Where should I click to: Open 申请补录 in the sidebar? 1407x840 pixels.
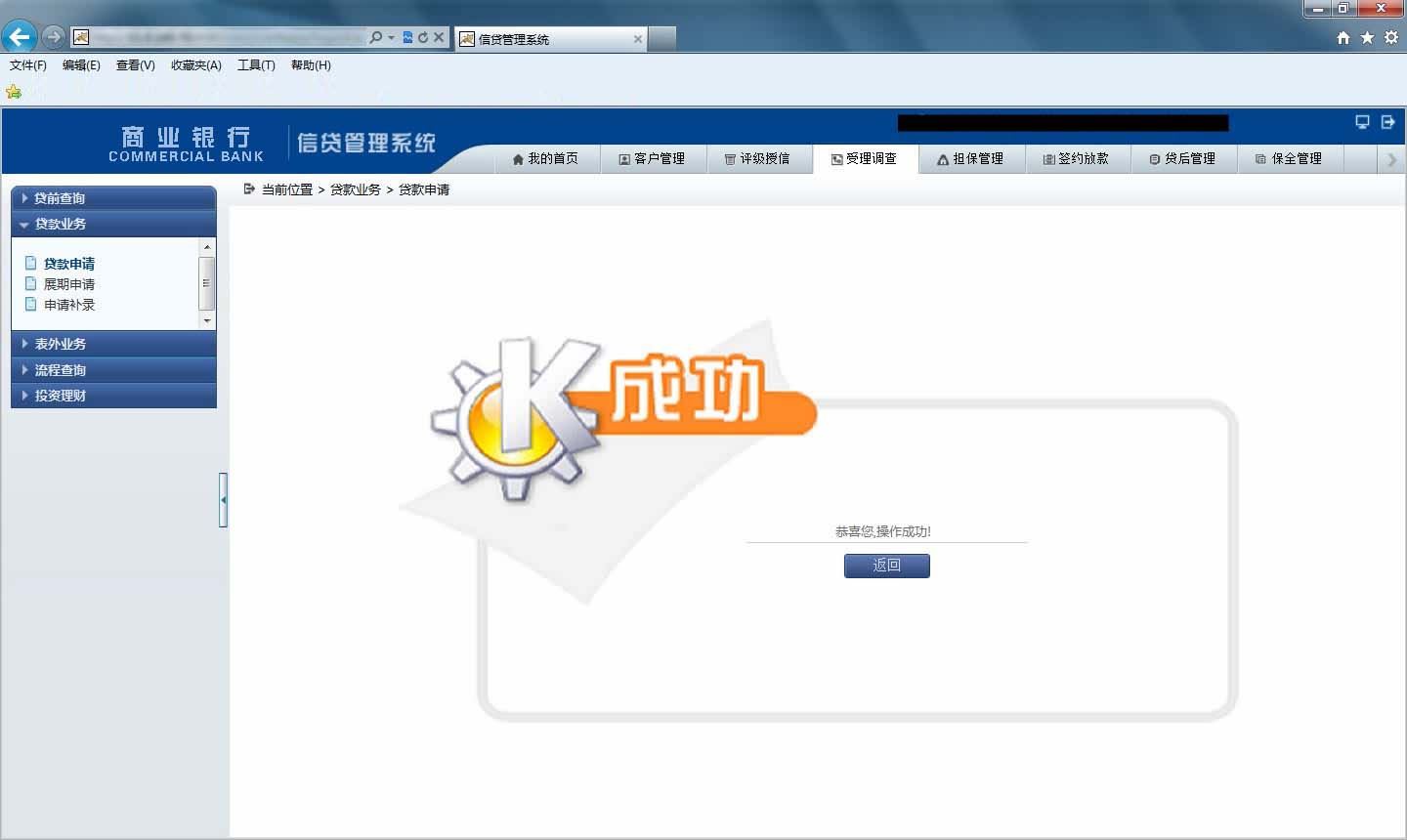point(69,305)
